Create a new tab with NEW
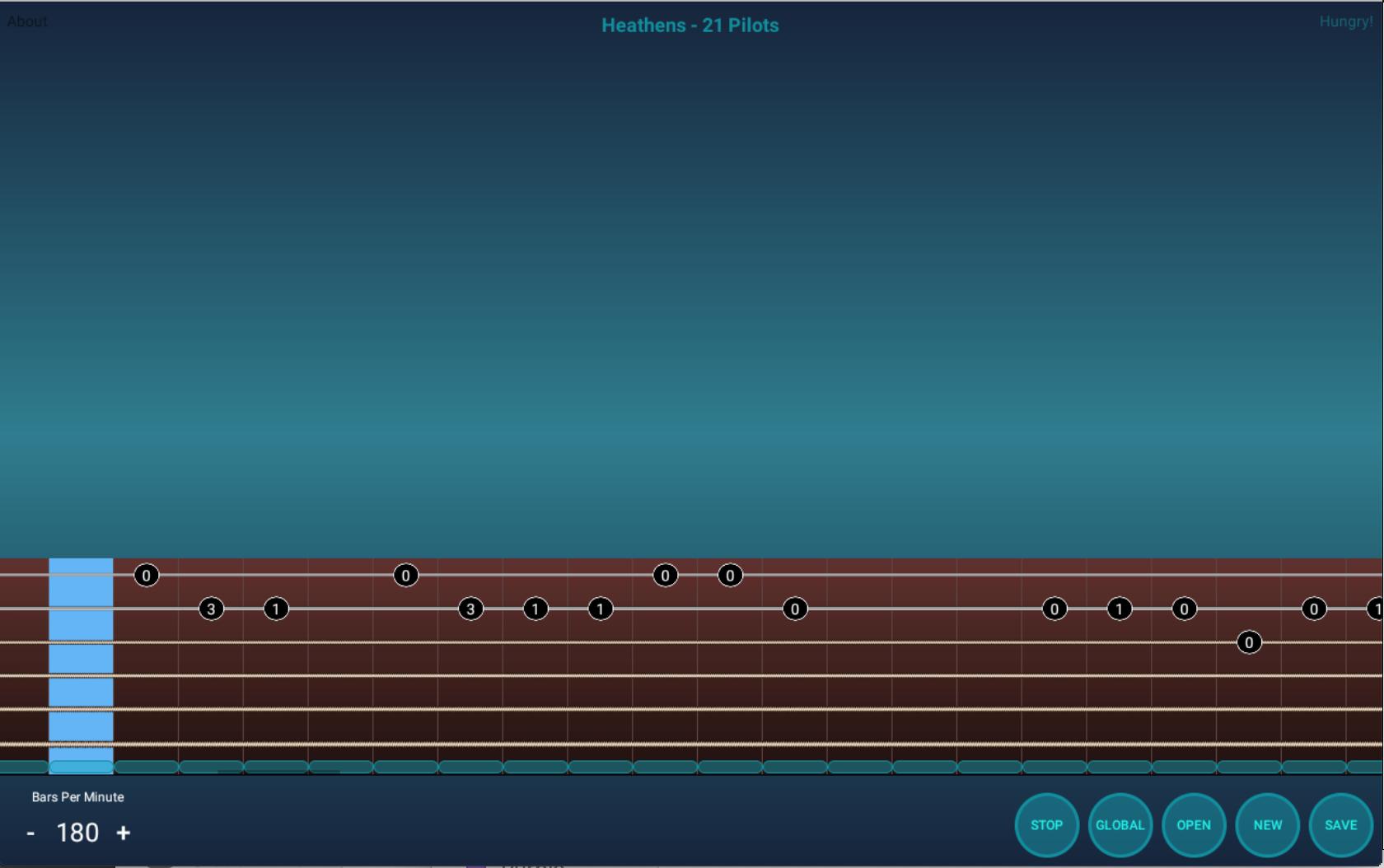Screen dimensions: 1384x868 pos(1267,825)
